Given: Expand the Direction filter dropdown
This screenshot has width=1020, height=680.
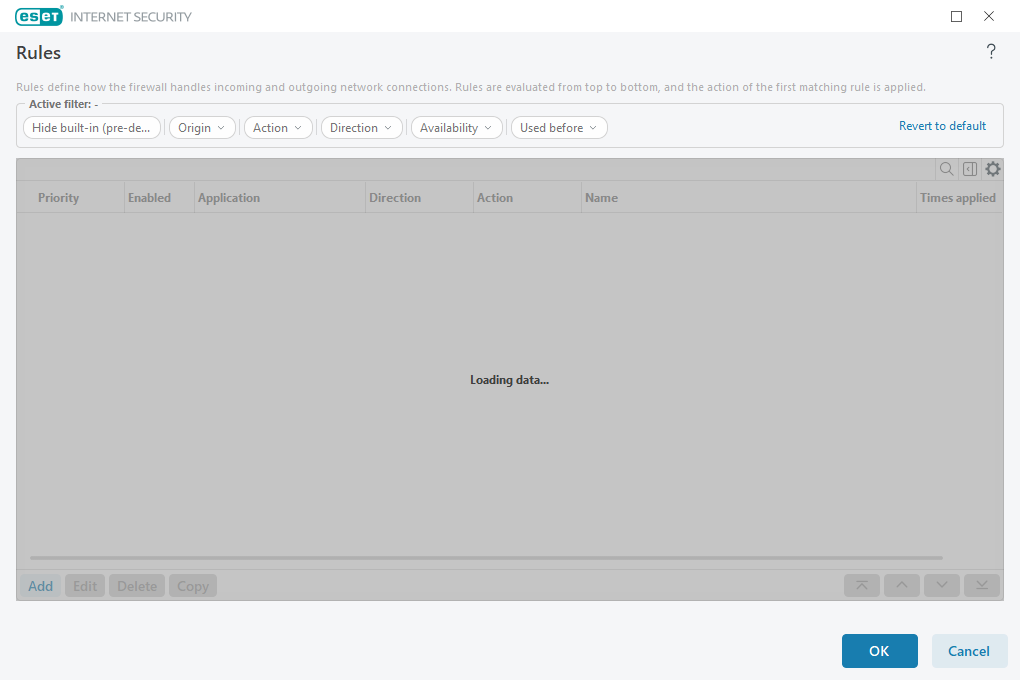Looking at the screenshot, I should pyautogui.click(x=362, y=128).
